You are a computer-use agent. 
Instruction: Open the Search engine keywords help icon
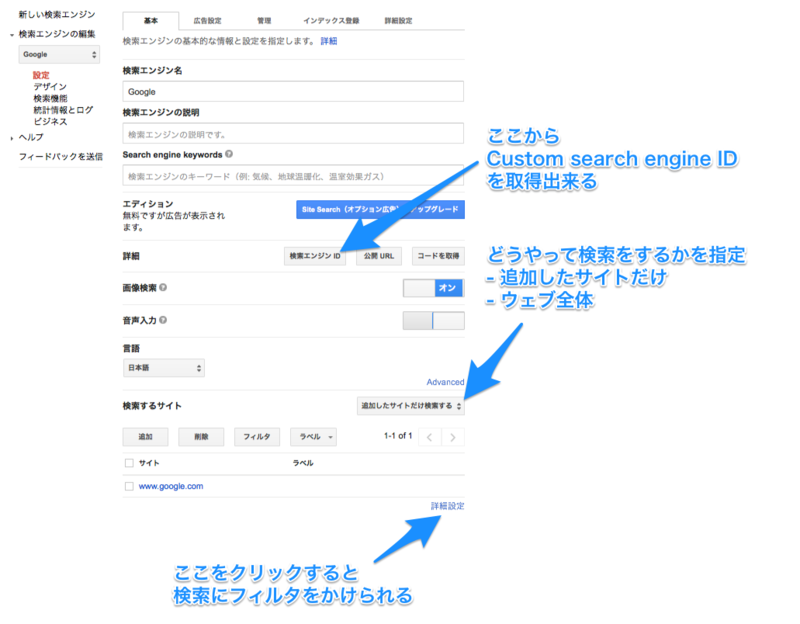pos(229,154)
